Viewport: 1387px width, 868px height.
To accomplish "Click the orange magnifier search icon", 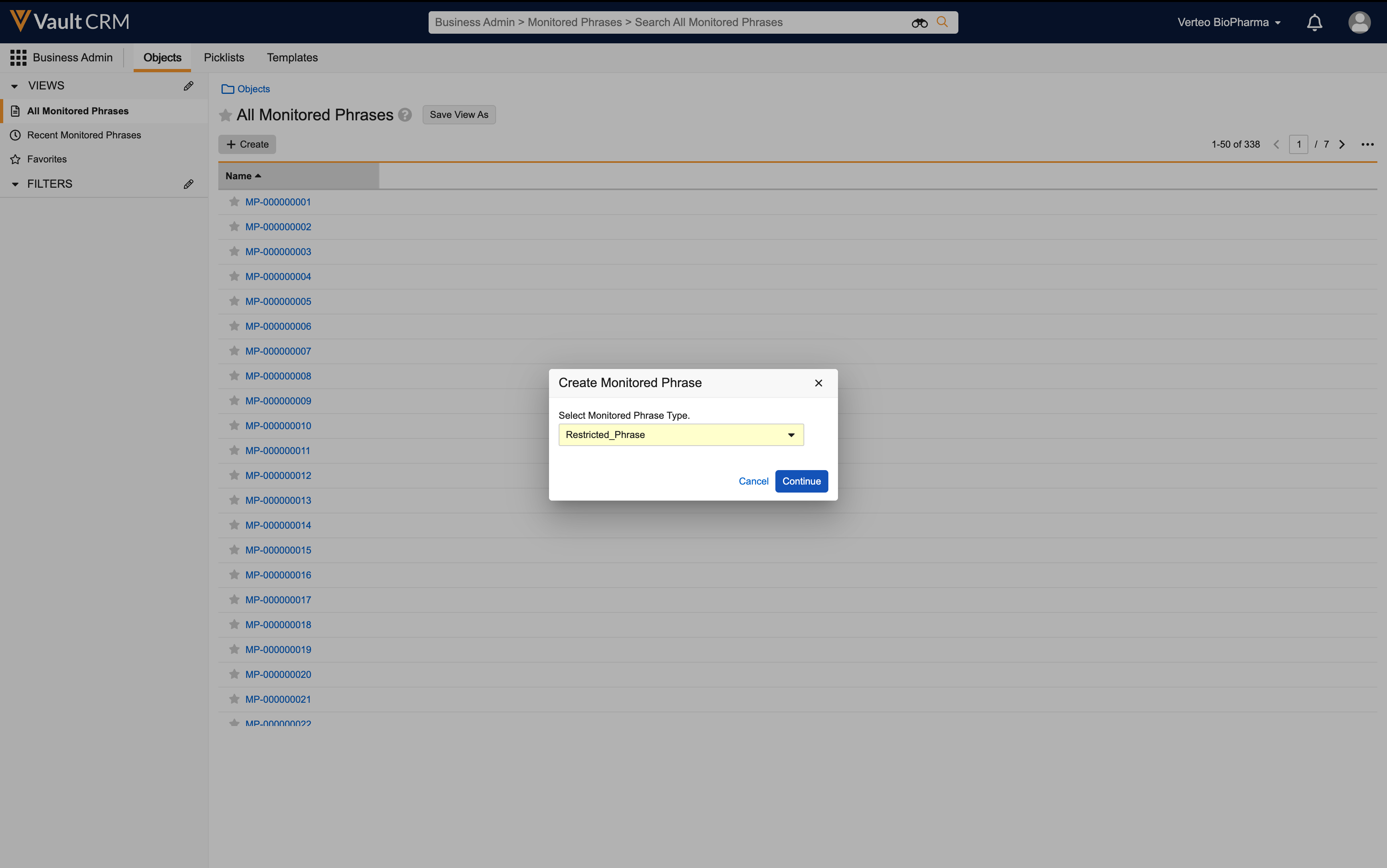I will 942,22.
